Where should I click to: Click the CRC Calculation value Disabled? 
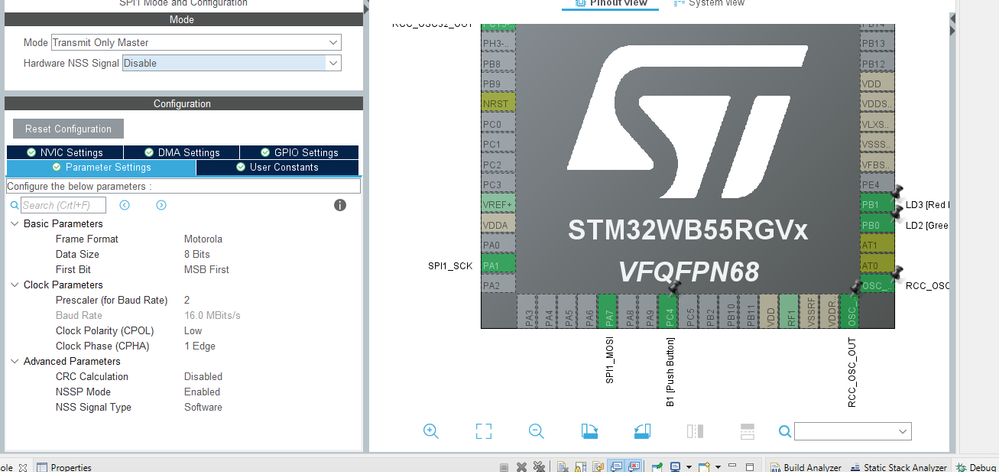(203, 376)
